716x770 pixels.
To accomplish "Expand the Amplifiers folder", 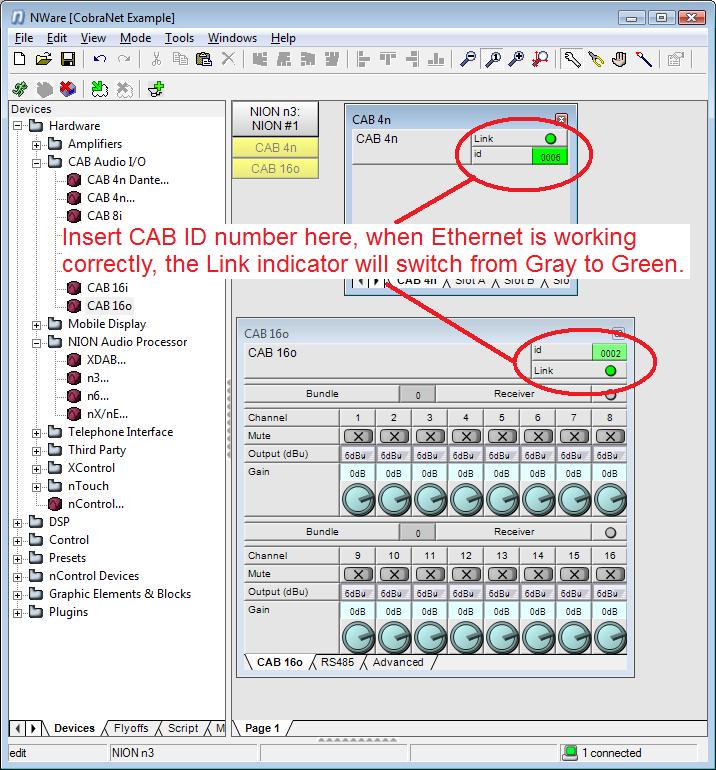I will click(x=37, y=144).
